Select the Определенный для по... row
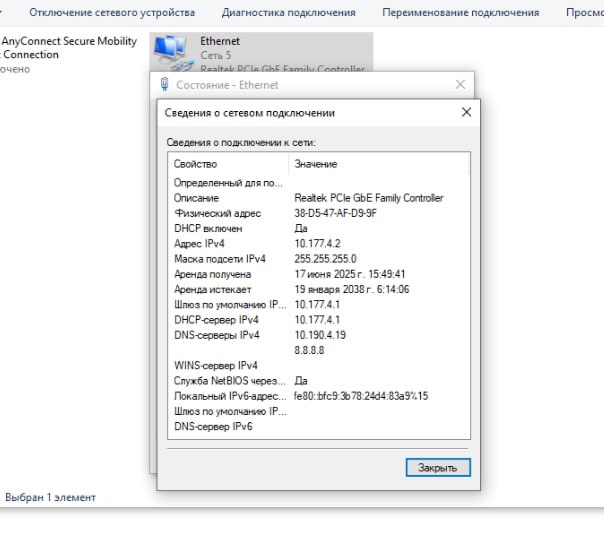The width and height of the screenshot is (604, 540). (x=319, y=183)
